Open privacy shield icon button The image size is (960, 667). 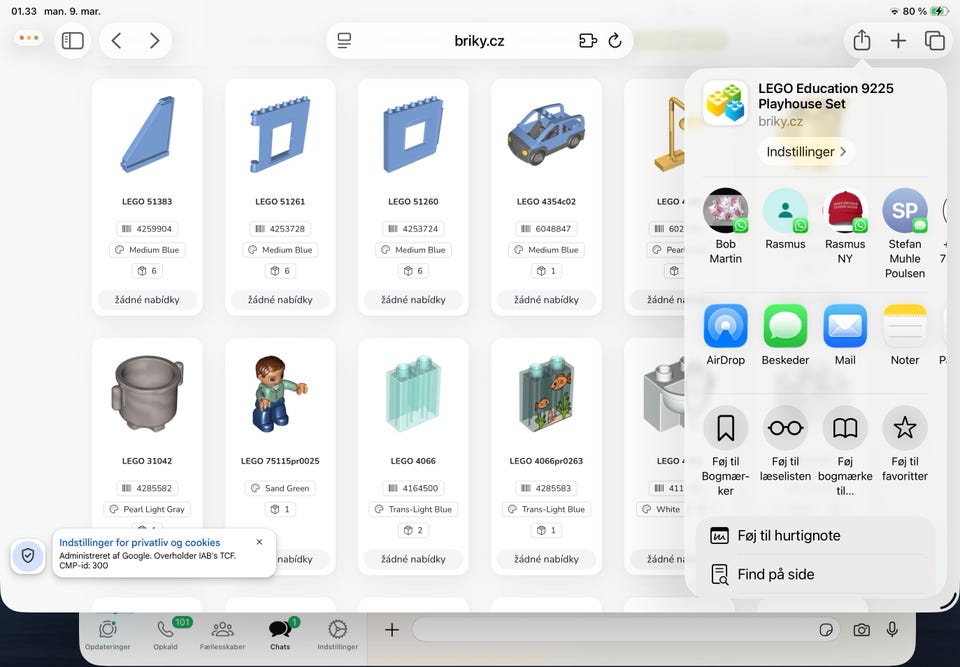point(28,556)
